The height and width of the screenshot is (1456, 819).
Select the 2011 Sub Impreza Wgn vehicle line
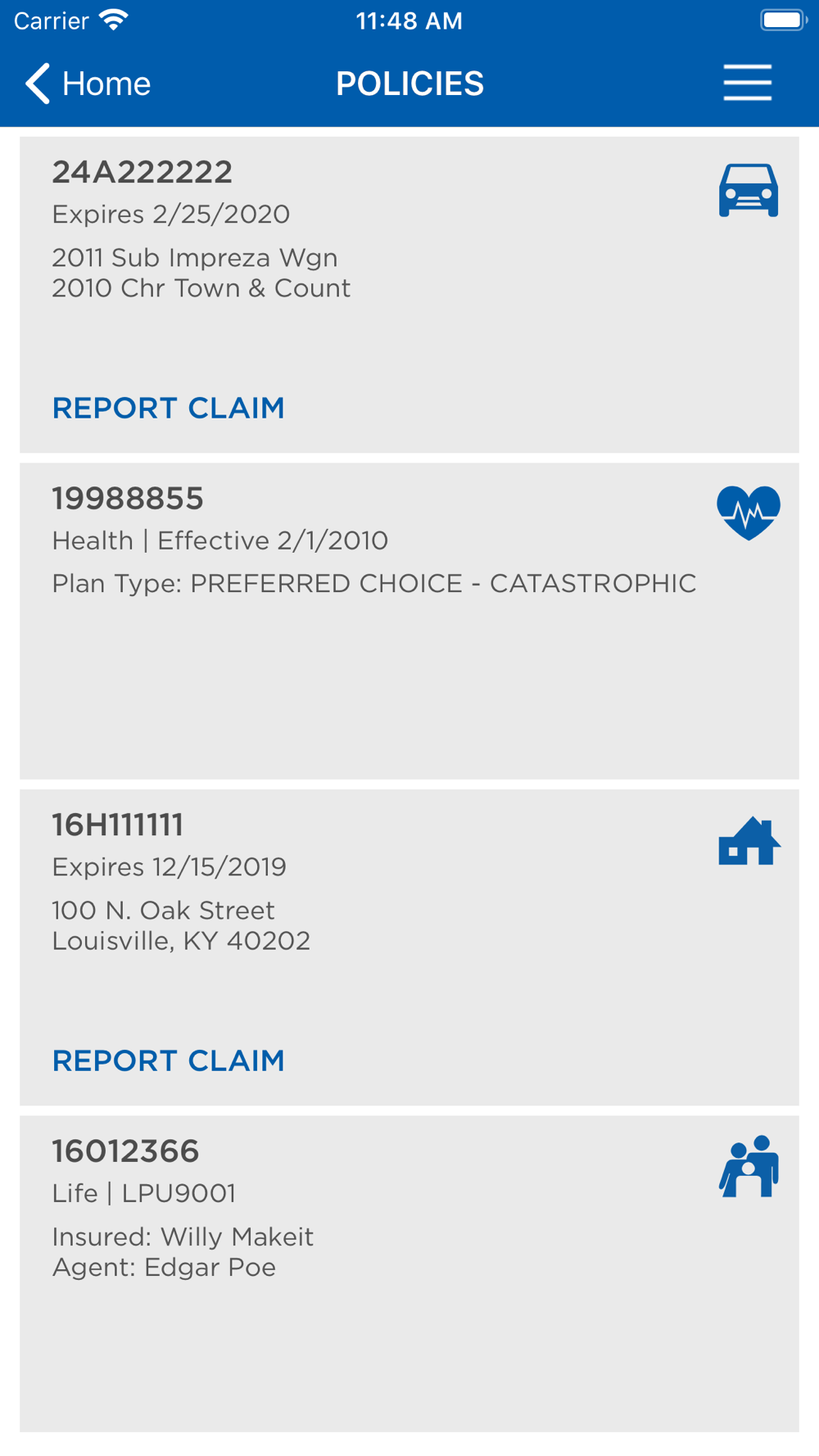pyautogui.click(x=195, y=258)
